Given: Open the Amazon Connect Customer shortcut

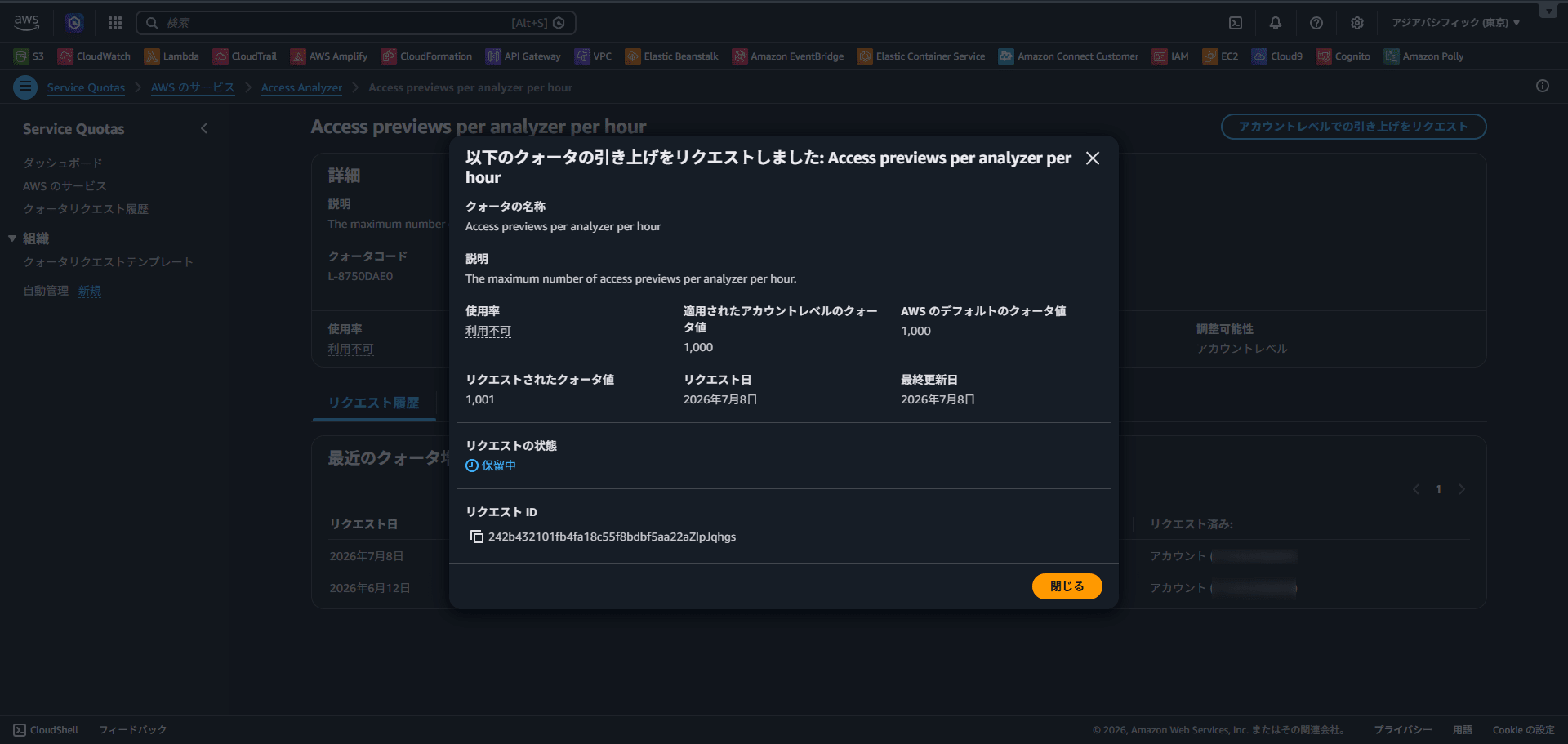Looking at the screenshot, I should [x=1068, y=56].
